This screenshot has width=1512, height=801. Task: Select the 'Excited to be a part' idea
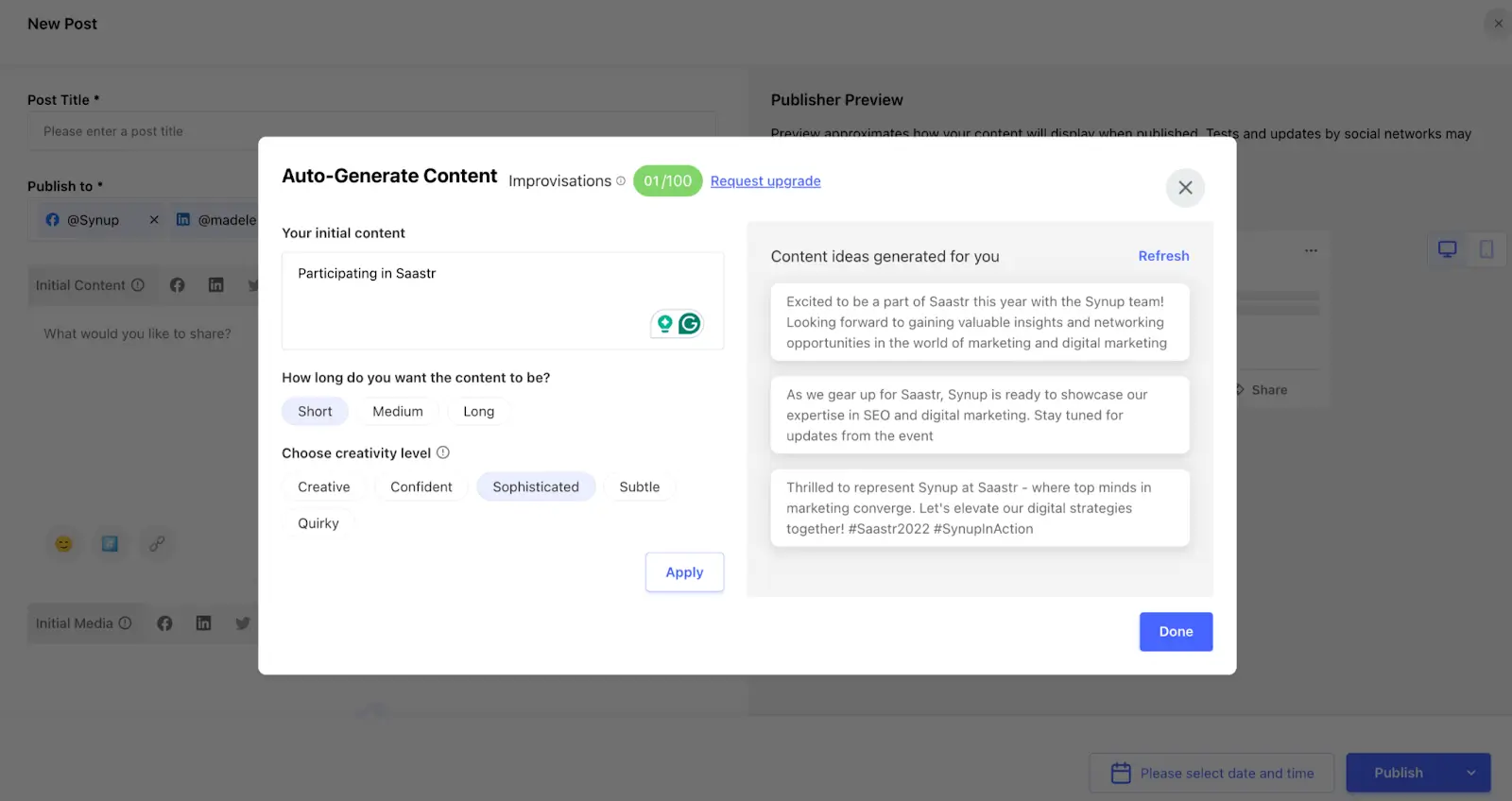click(x=980, y=322)
